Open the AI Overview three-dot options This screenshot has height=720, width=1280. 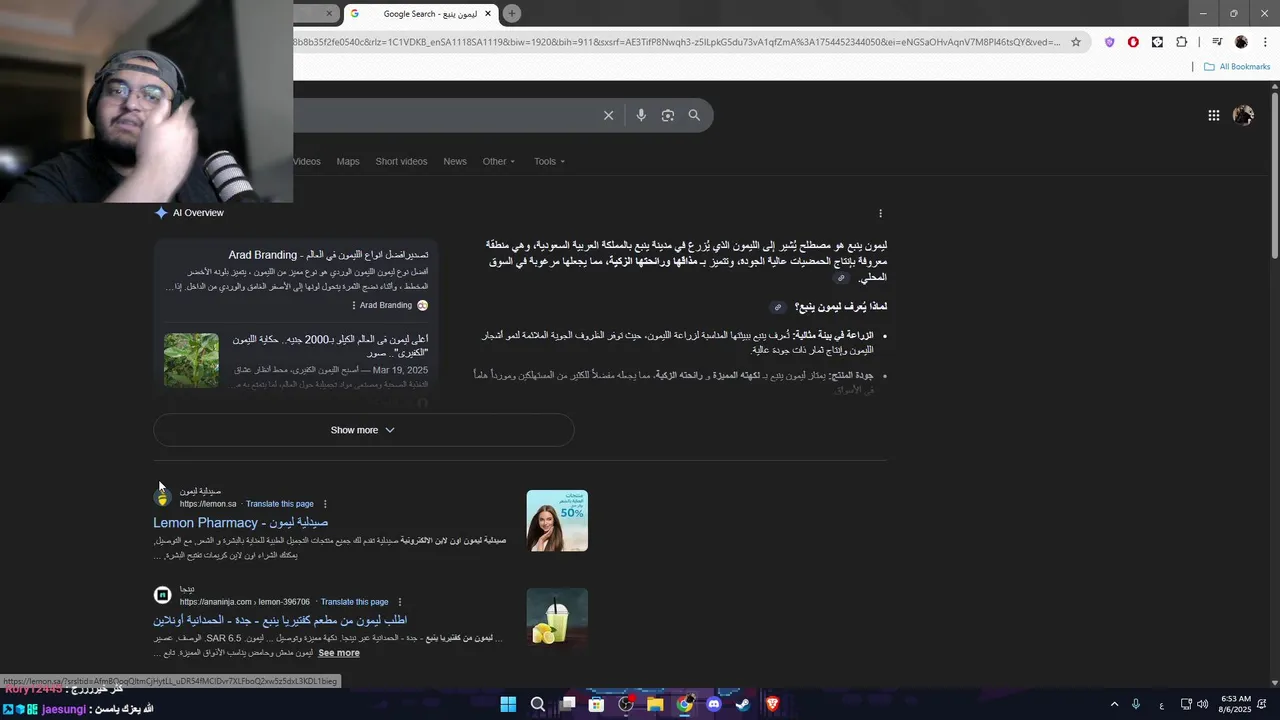point(880,213)
